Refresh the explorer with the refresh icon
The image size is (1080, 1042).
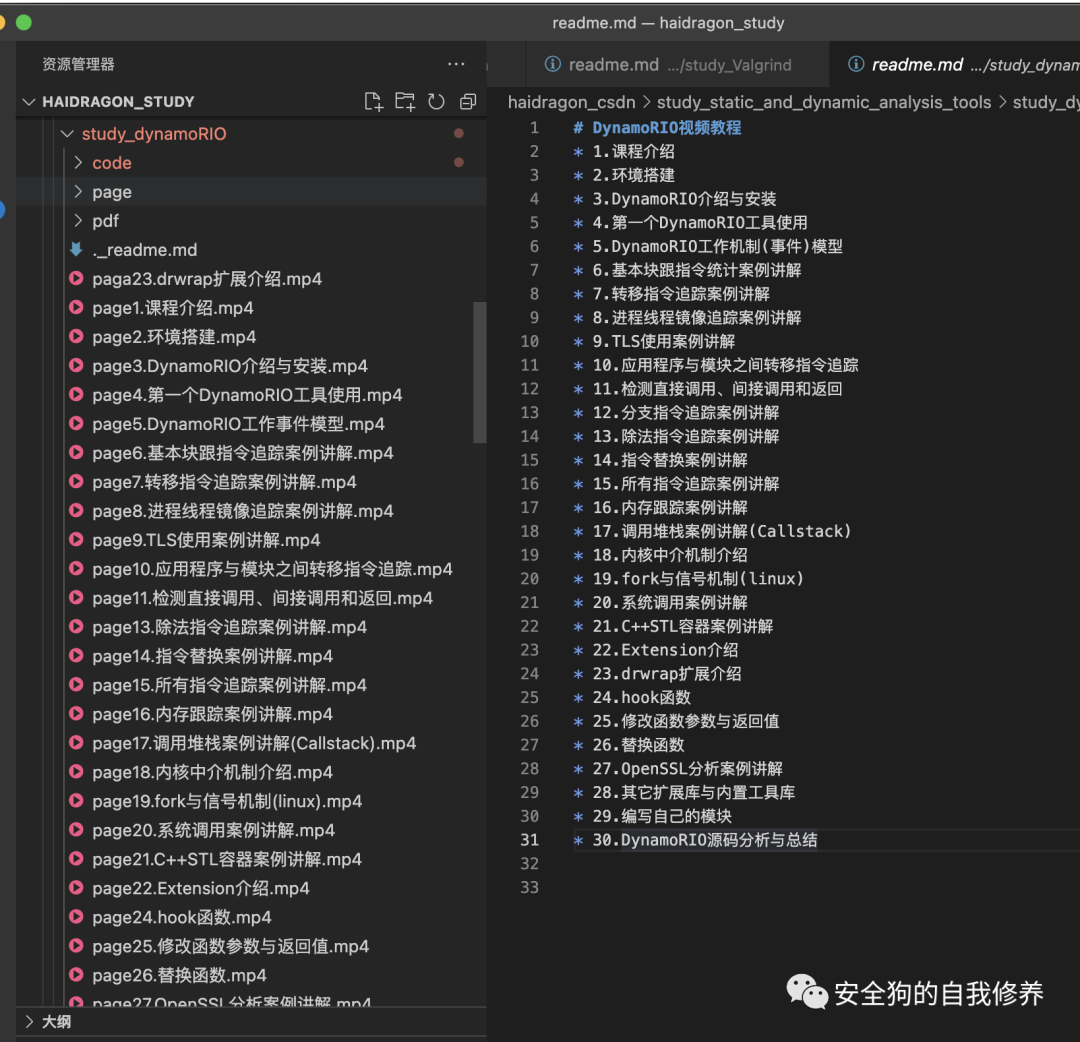436,102
